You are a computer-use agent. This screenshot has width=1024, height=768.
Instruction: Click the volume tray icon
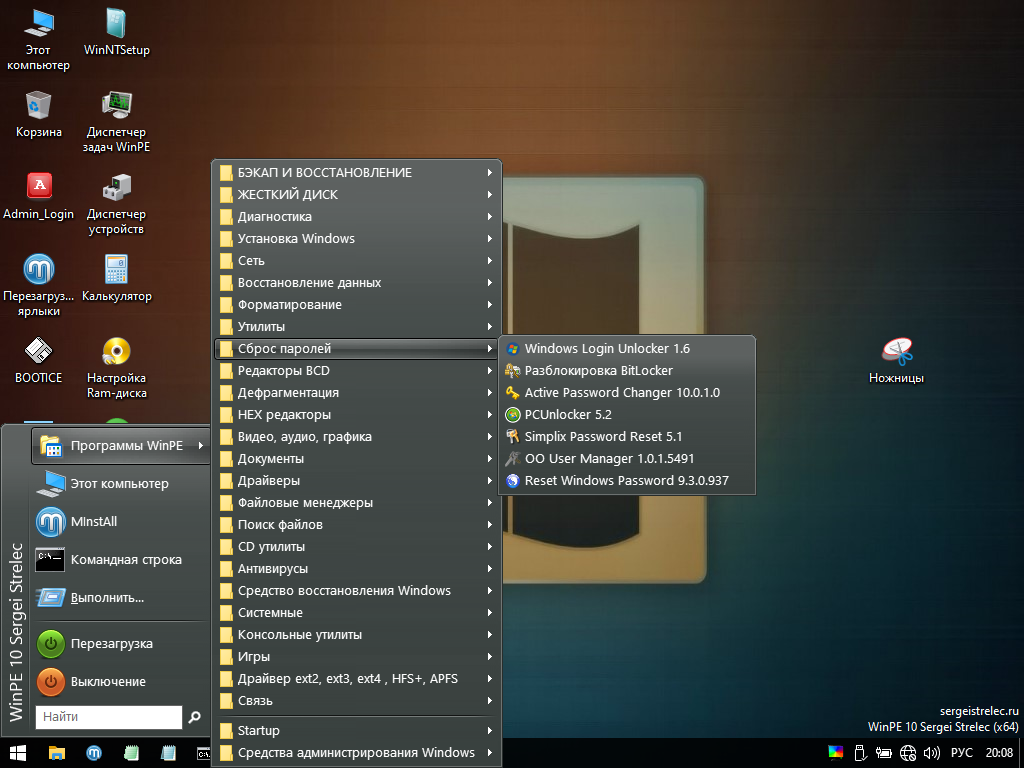[932, 753]
